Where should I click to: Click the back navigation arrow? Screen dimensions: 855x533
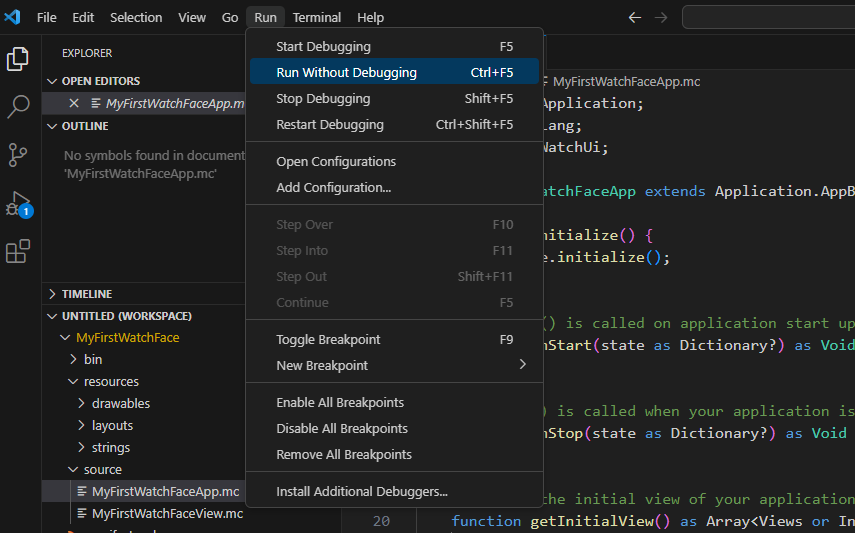634,17
